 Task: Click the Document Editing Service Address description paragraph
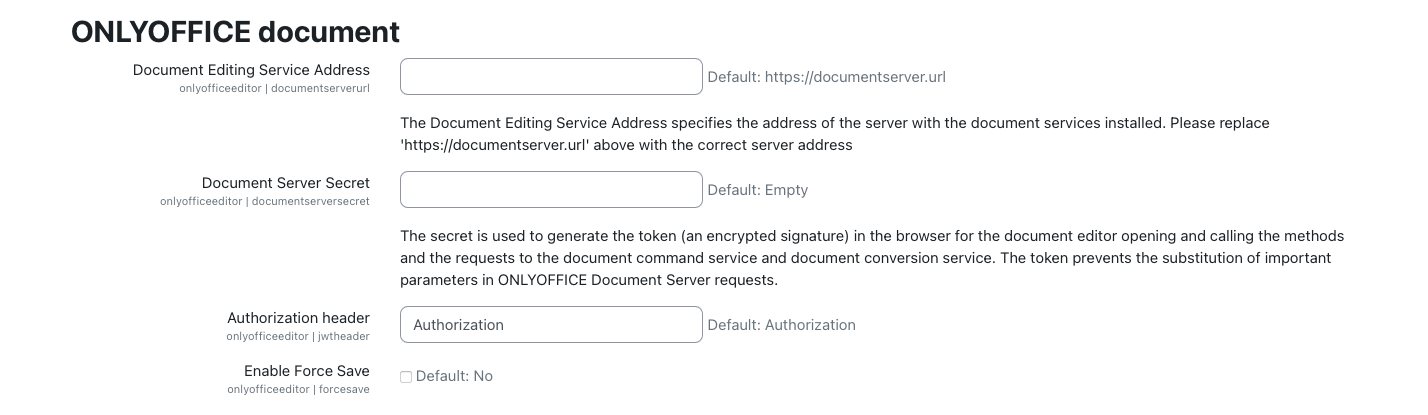pos(834,123)
